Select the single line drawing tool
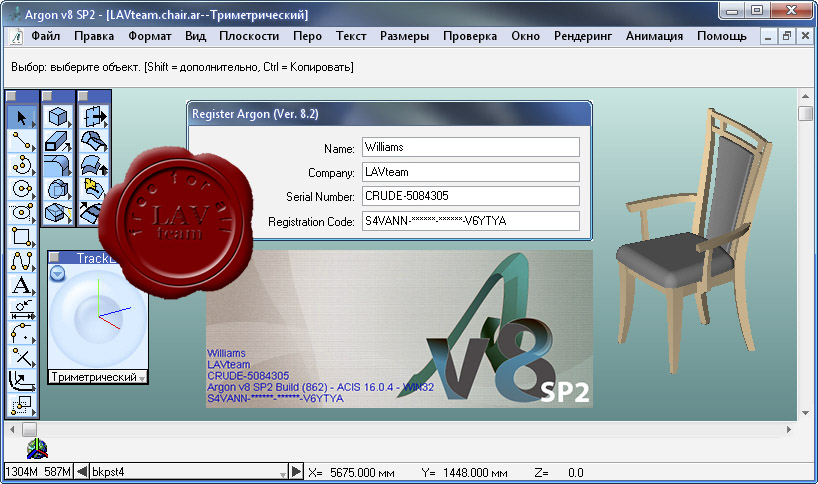Image resolution: width=818 pixels, height=484 pixels. 22,141
